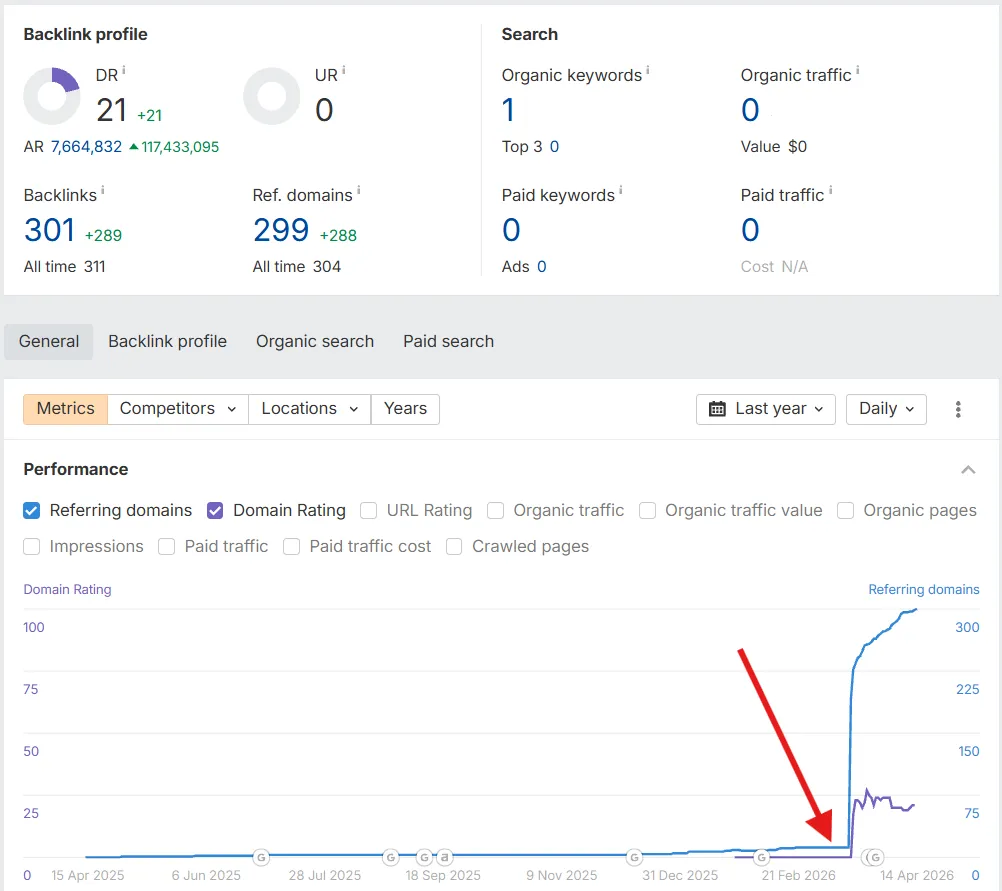The height and width of the screenshot is (891, 1002).
Task: Switch to the Organic search tab
Action: [314, 341]
